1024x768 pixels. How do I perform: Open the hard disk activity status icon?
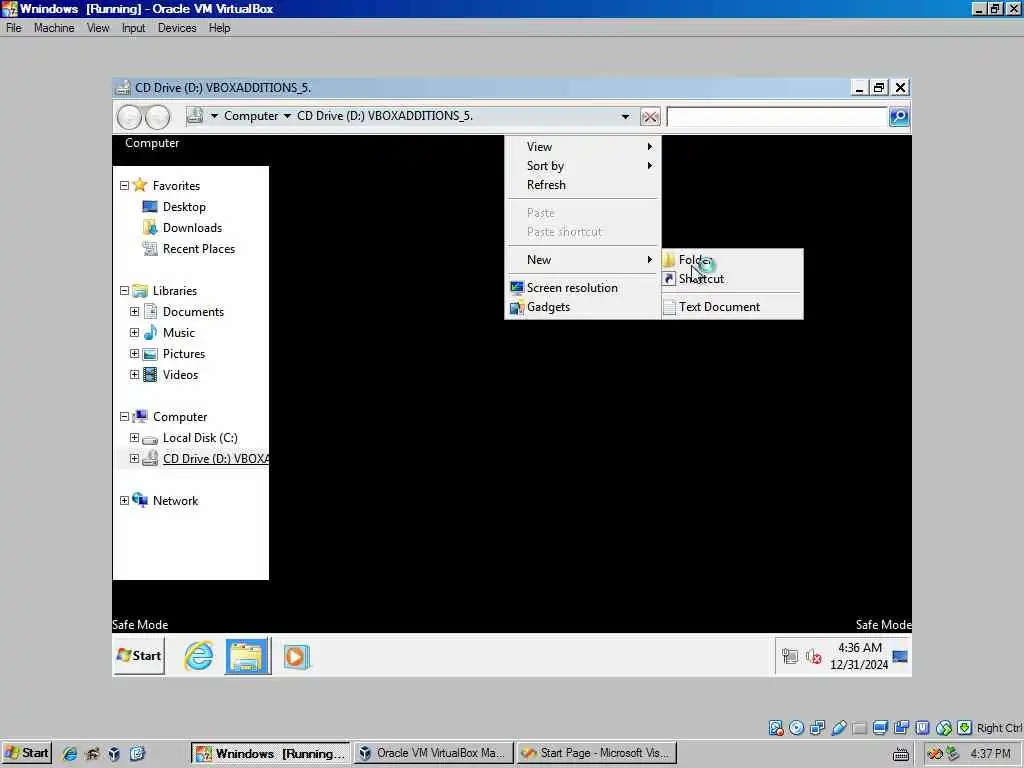[776, 728]
